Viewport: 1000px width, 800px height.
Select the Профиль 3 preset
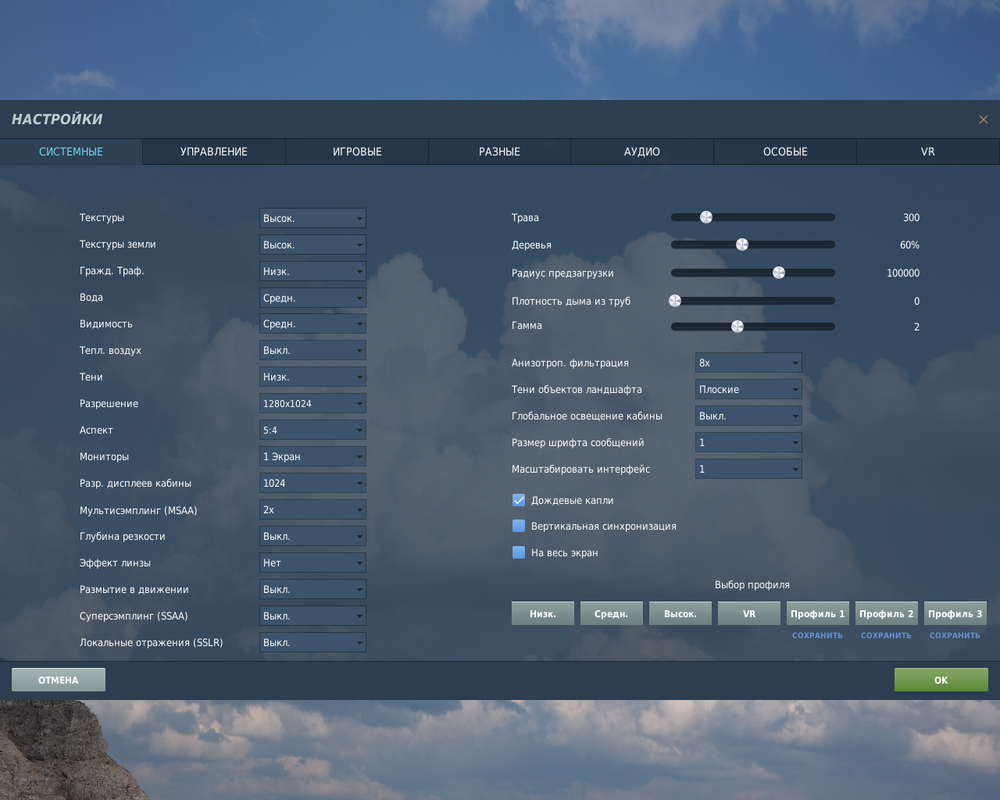[955, 613]
